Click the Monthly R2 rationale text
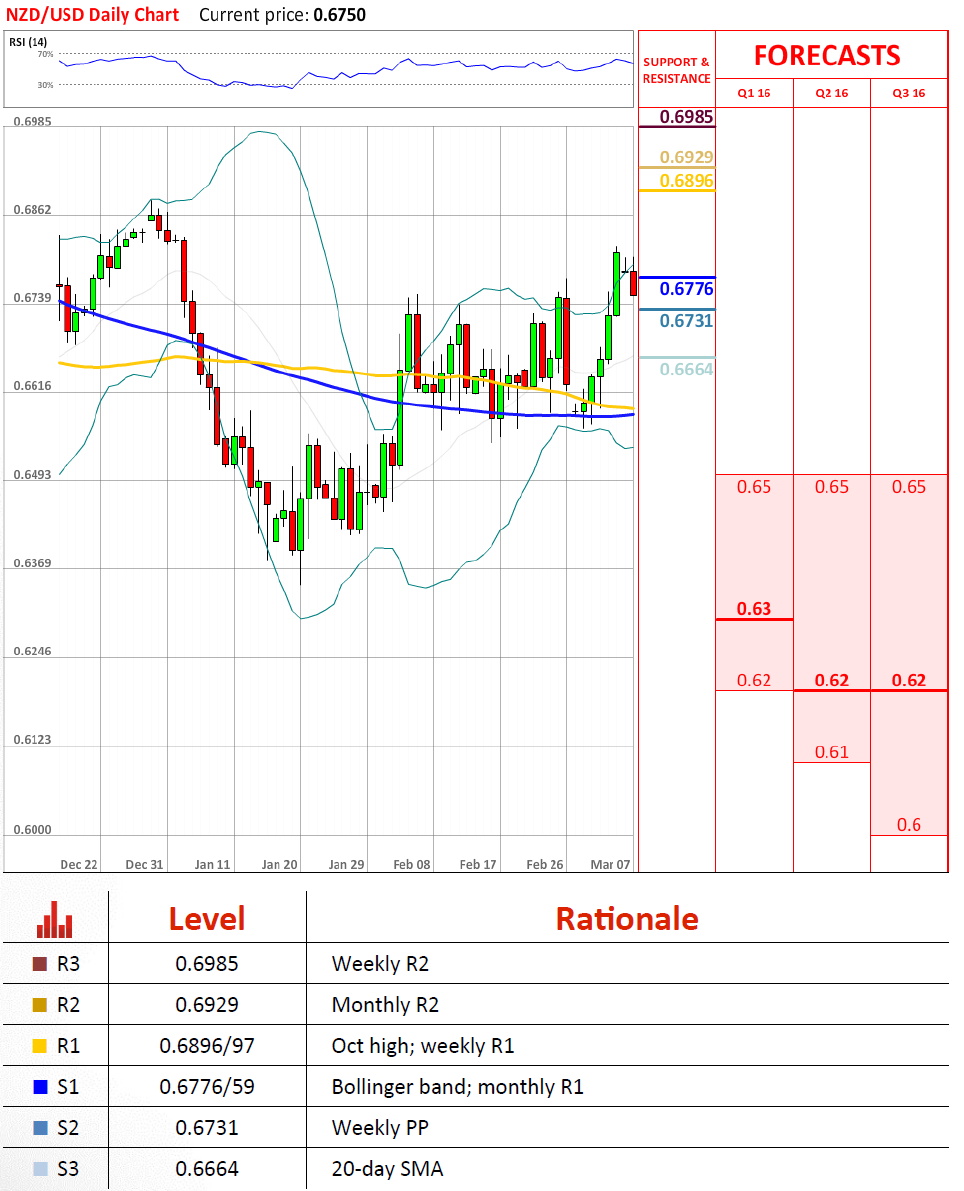 coord(385,1005)
